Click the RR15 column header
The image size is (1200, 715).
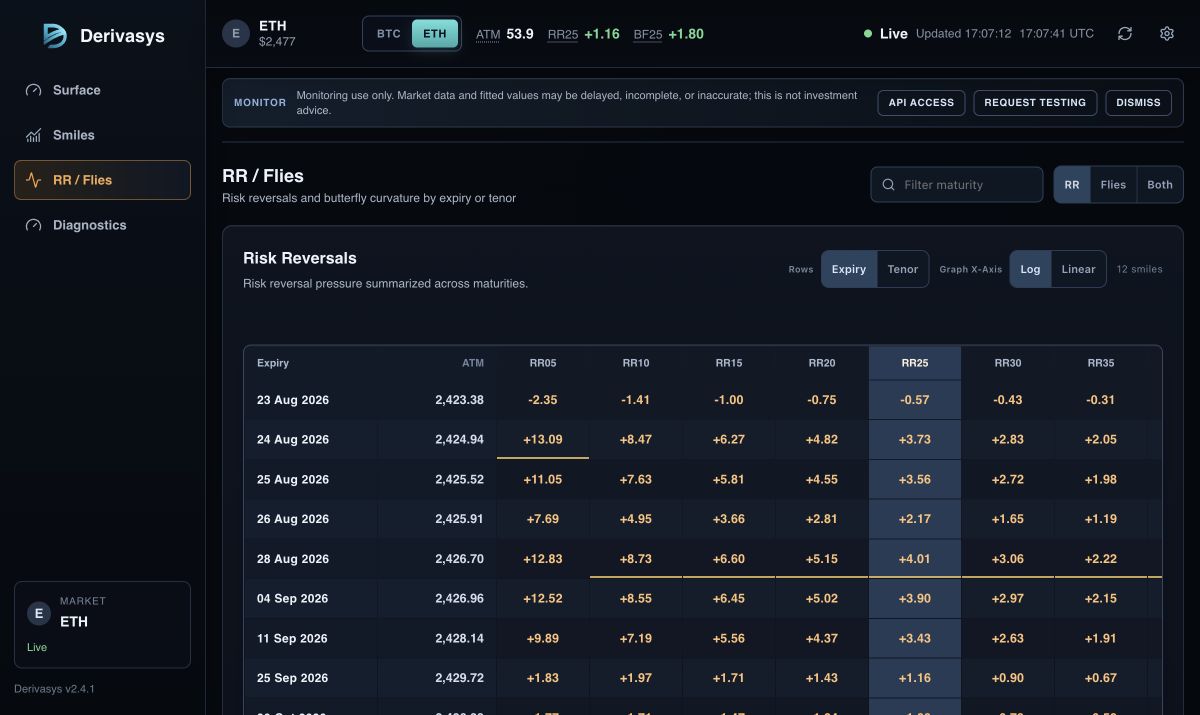pos(729,363)
